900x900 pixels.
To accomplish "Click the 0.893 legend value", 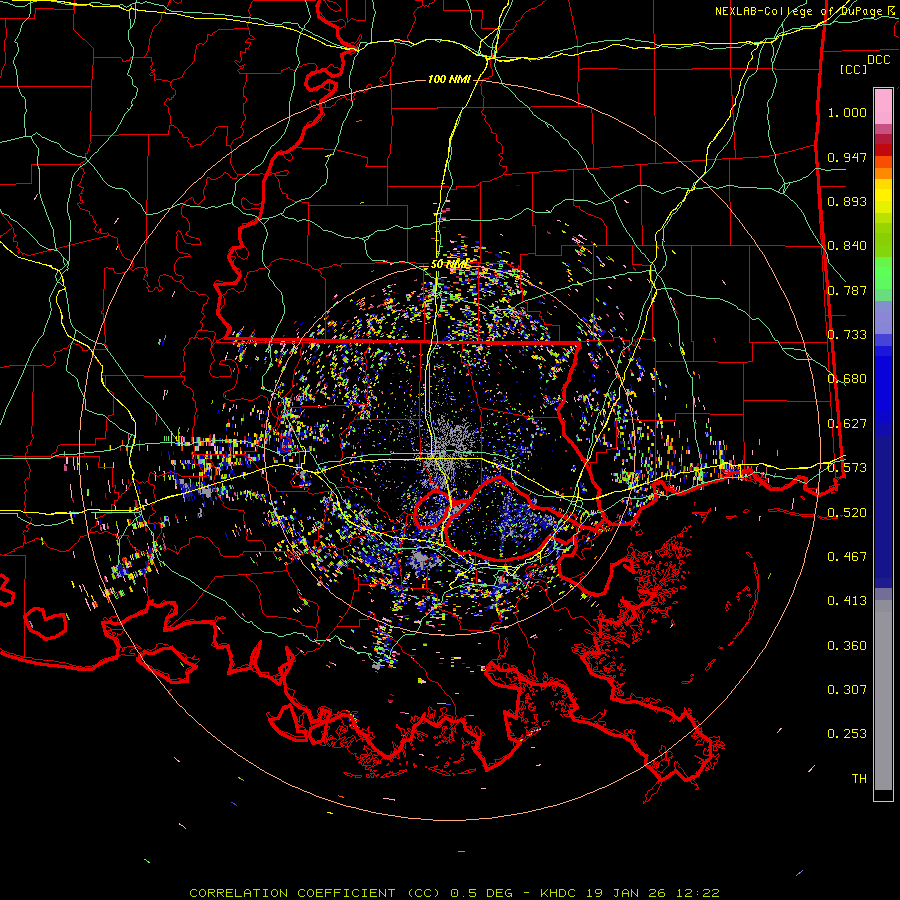I will [x=847, y=201].
